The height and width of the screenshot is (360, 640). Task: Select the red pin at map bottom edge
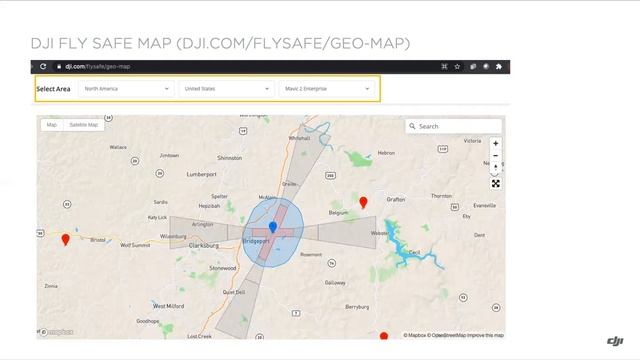[384, 336]
